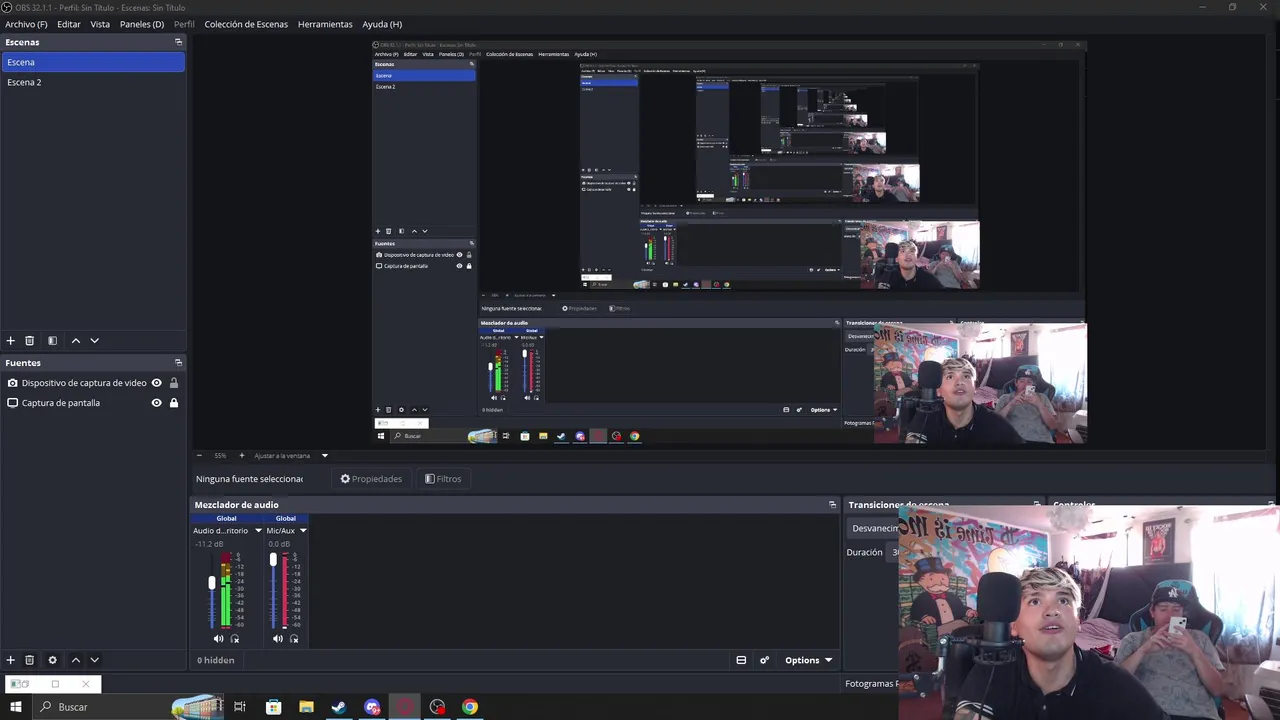This screenshot has height=720, width=1280.
Task: Select the Dispositivo de captura de video source row
Action: [x=93, y=383]
